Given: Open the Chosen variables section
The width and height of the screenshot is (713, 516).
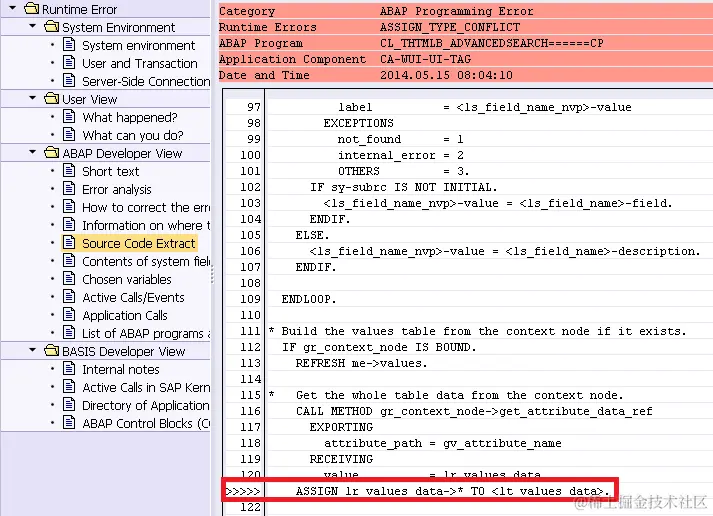Looking at the screenshot, I should (127, 279).
